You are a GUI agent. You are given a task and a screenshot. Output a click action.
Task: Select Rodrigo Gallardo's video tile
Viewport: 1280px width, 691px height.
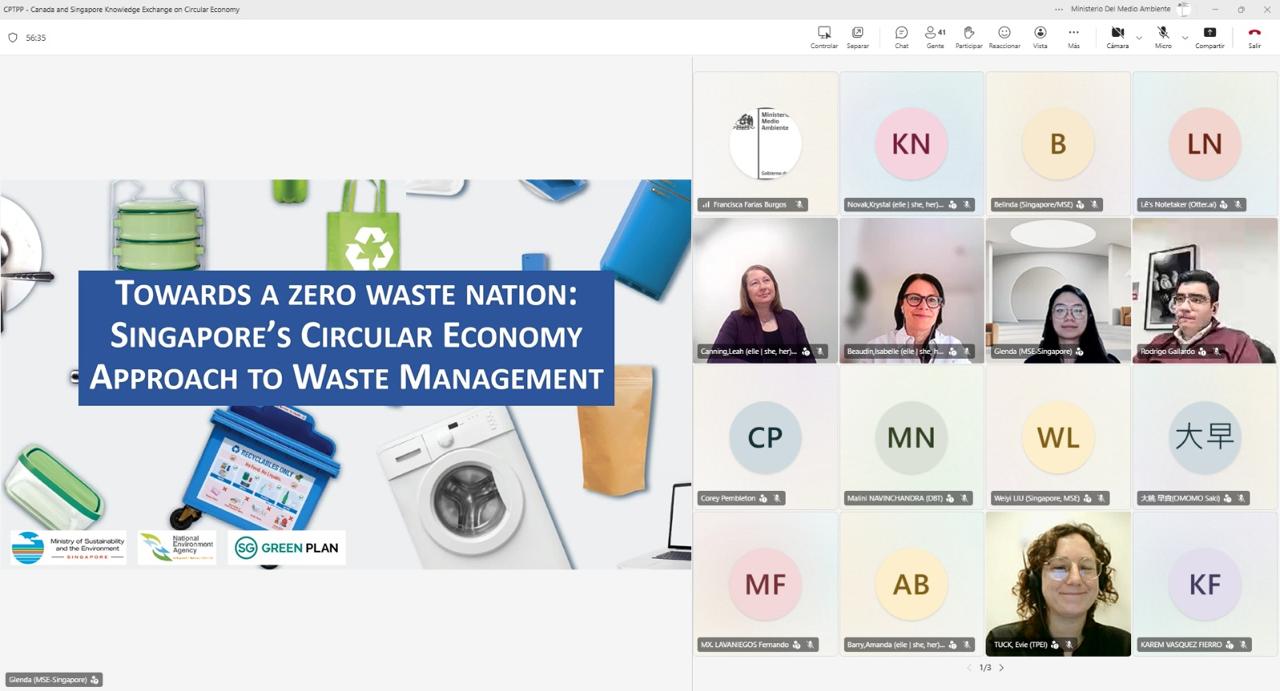(x=1205, y=290)
